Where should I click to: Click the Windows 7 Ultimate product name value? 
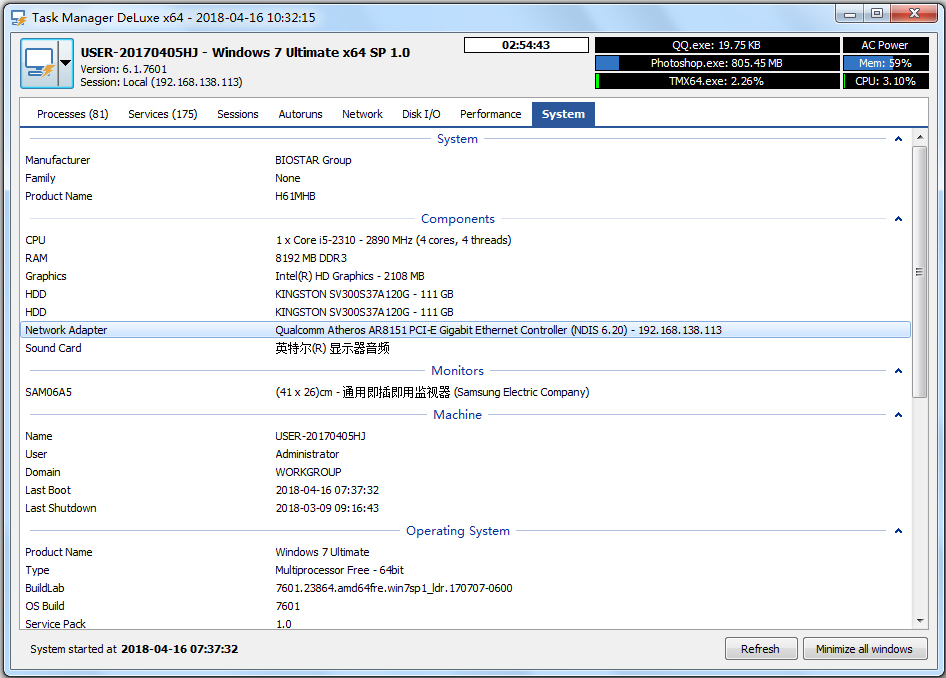tap(322, 552)
